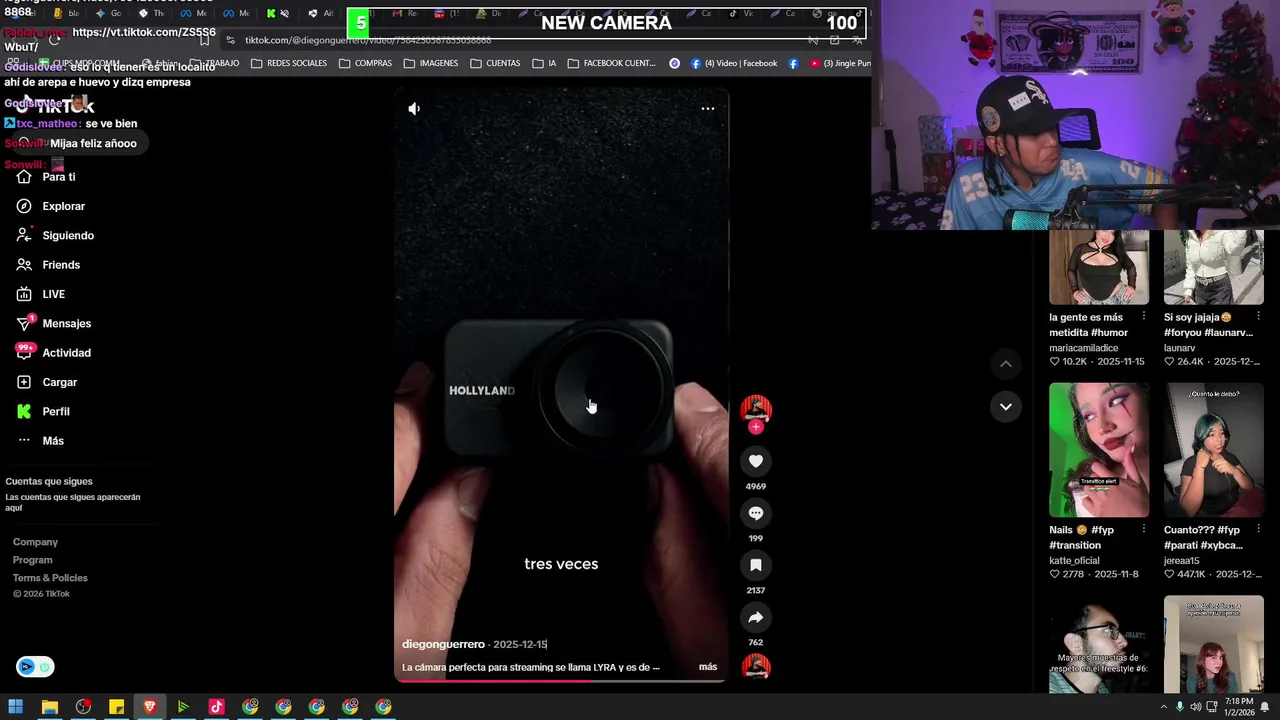Expand the Company footer section
The height and width of the screenshot is (720, 1280).
point(35,542)
